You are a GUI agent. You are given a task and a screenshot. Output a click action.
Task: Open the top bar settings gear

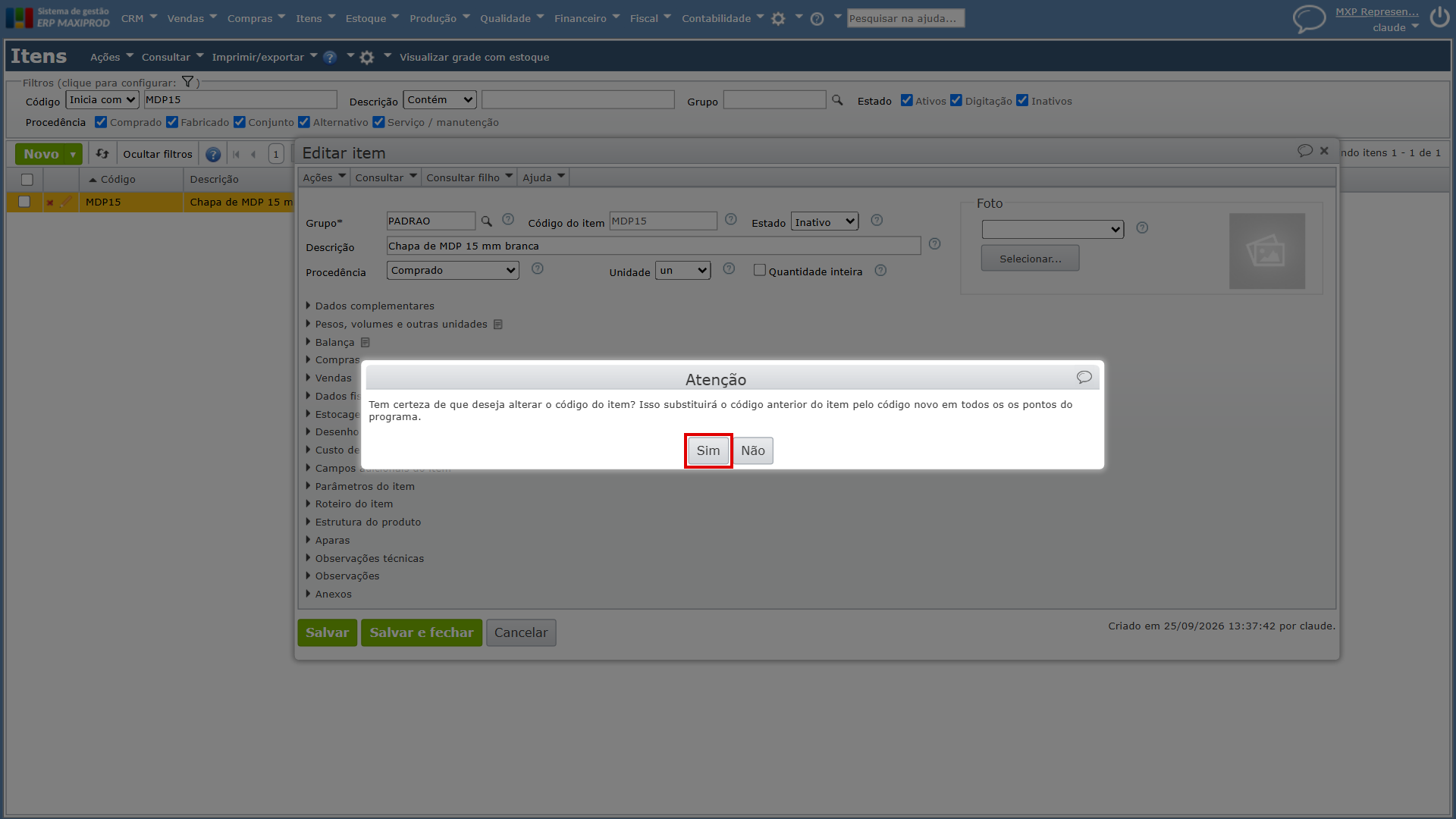[x=778, y=19]
